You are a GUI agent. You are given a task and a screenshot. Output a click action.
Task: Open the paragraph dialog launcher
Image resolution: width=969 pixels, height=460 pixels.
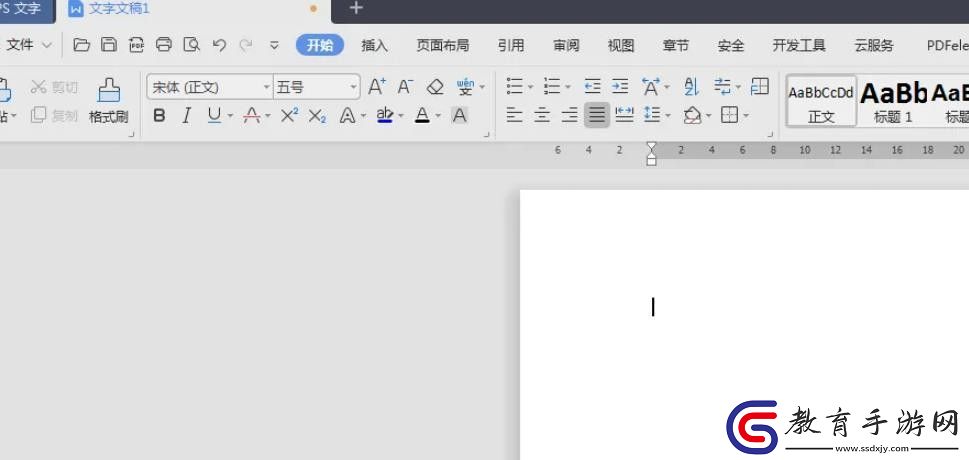[x=769, y=134]
